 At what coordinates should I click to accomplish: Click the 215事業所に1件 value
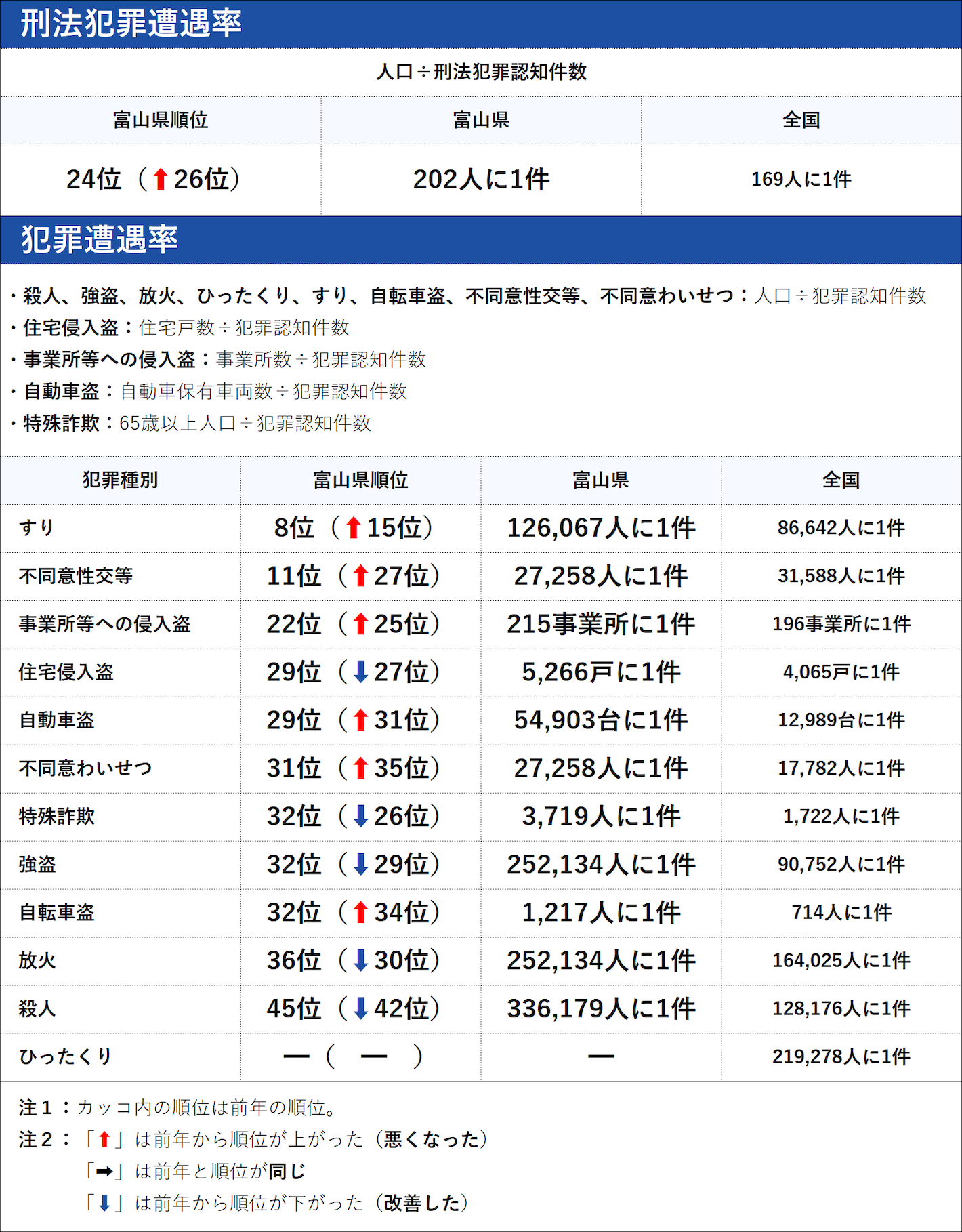(601, 624)
